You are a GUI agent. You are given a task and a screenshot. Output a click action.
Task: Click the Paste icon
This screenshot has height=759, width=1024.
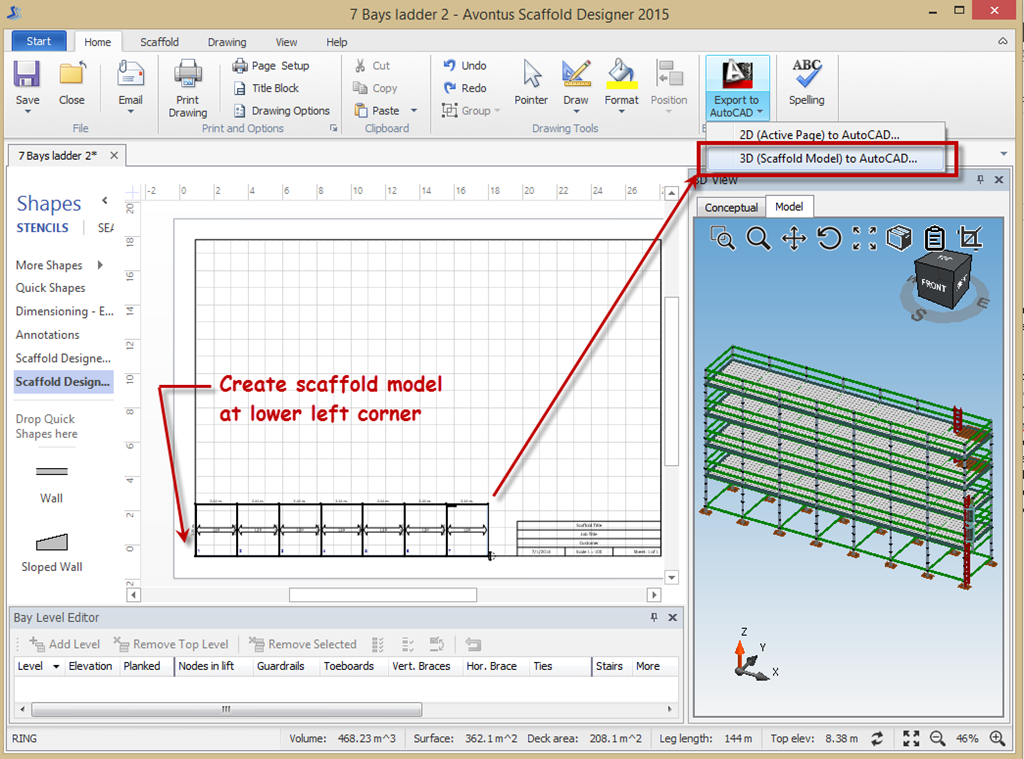(x=361, y=110)
